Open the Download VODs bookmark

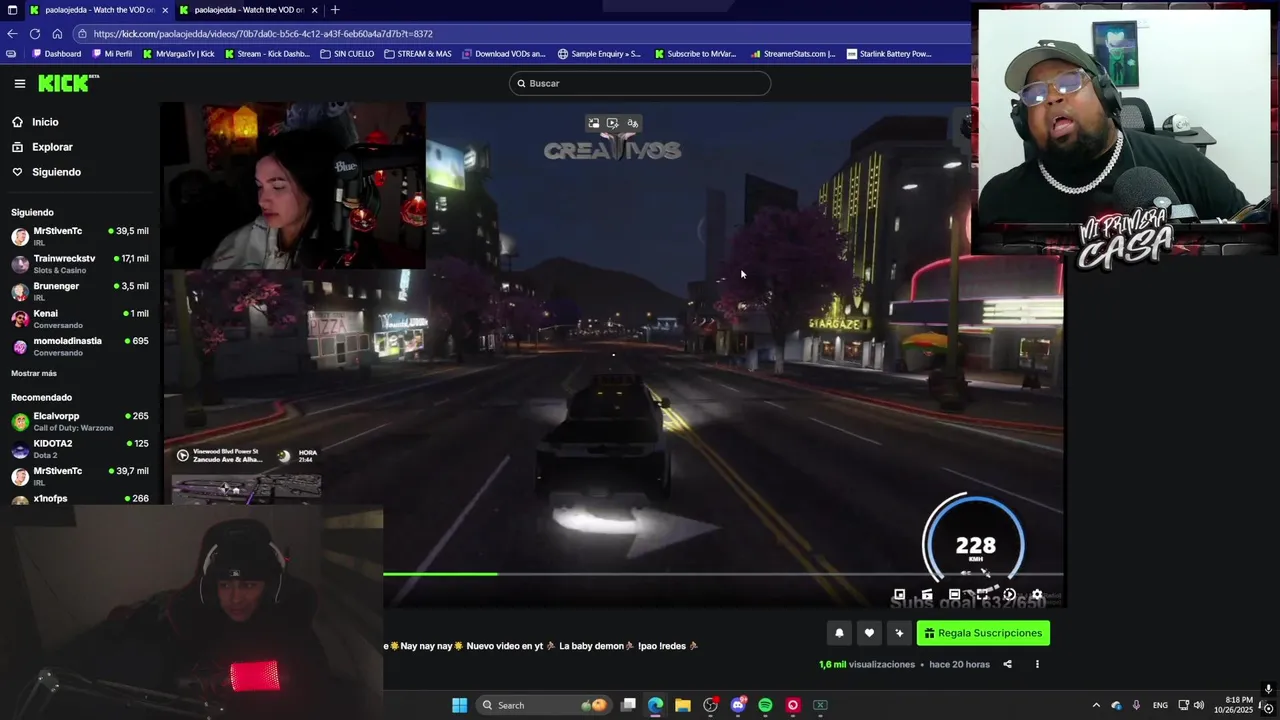(x=504, y=54)
